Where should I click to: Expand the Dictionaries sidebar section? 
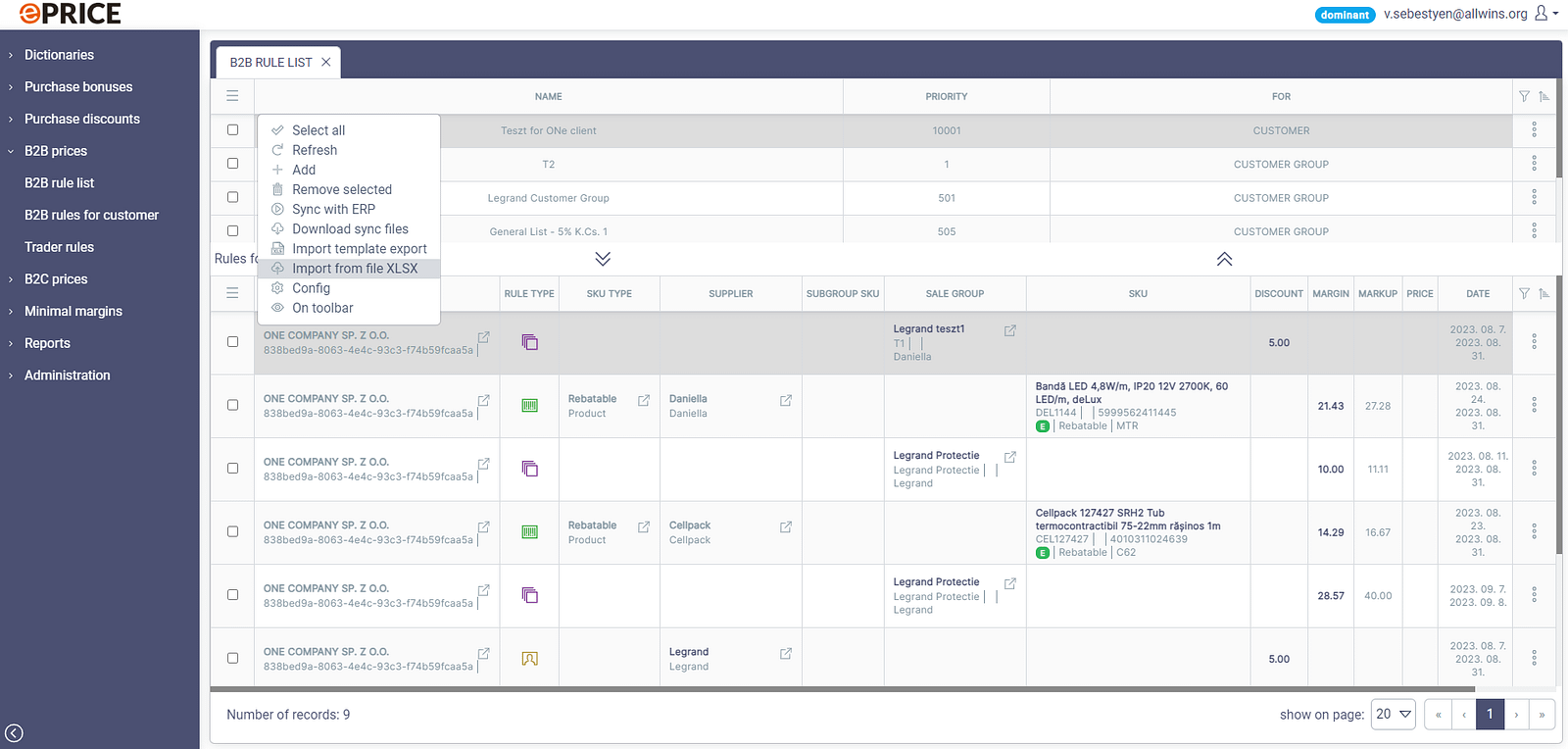coord(59,55)
